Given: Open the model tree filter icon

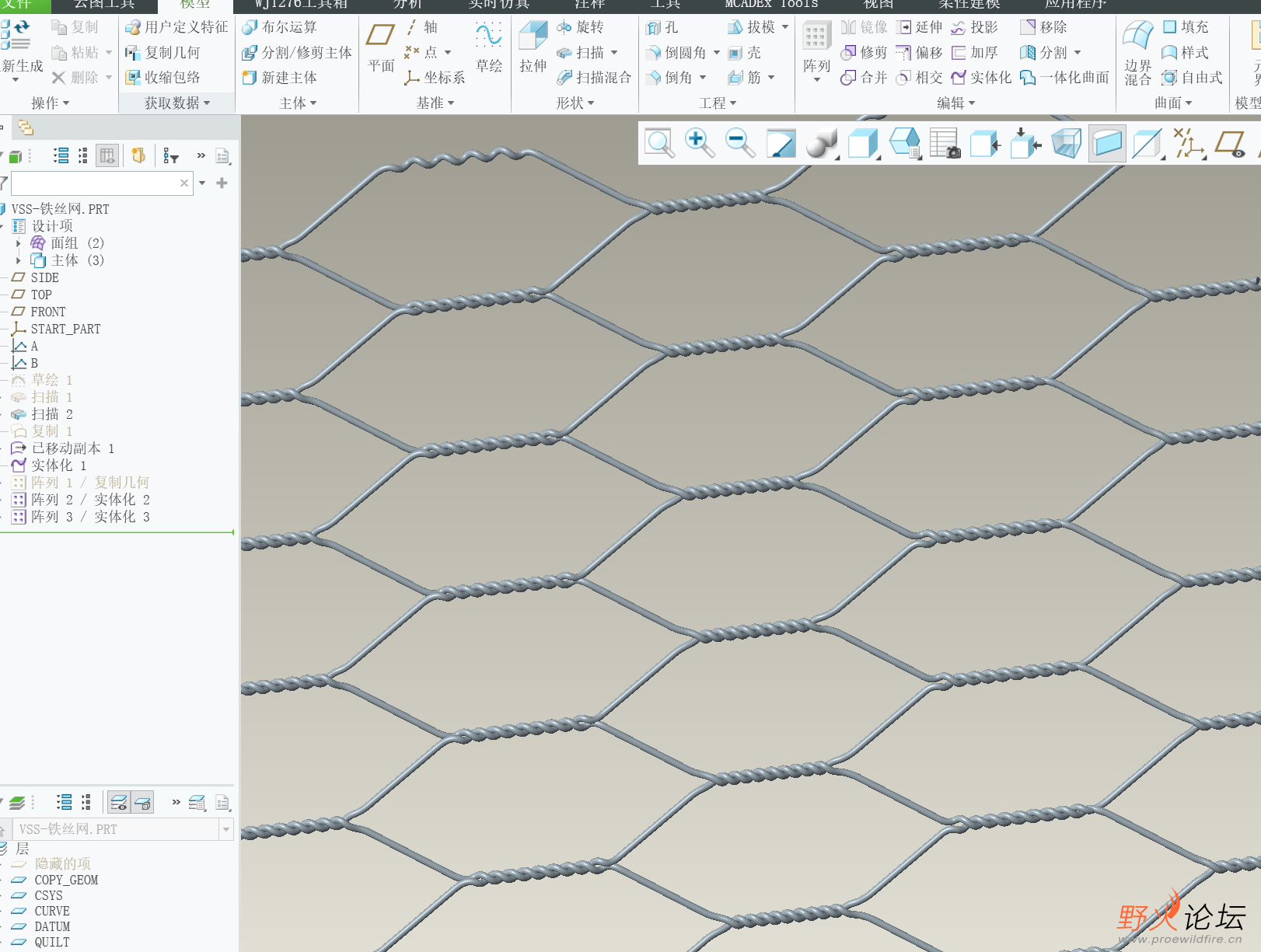Looking at the screenshot, I should 171,156.
